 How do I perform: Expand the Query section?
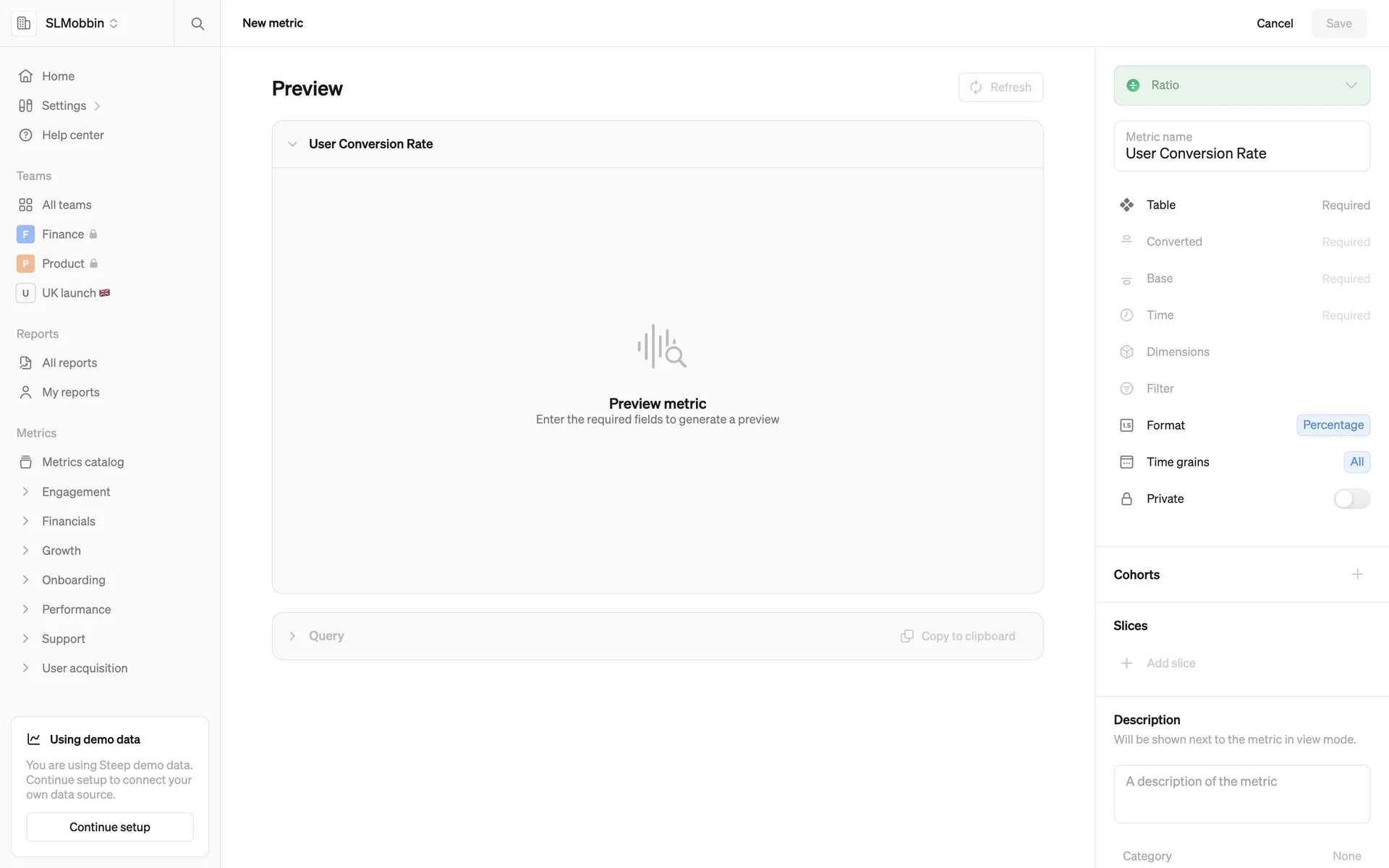point(292,636)
